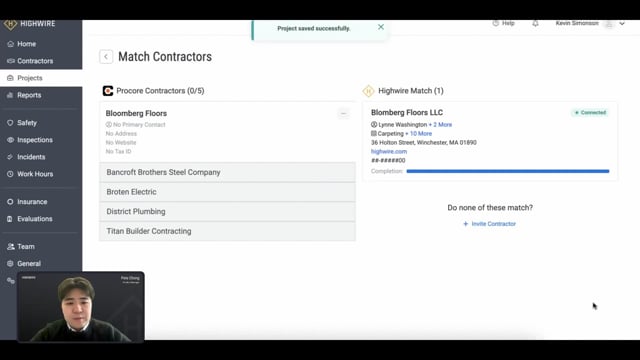The height and width of the screenshot is (360, 640).
Task: Click the presenter webcam thumbnail
Action: click(81, 307)
